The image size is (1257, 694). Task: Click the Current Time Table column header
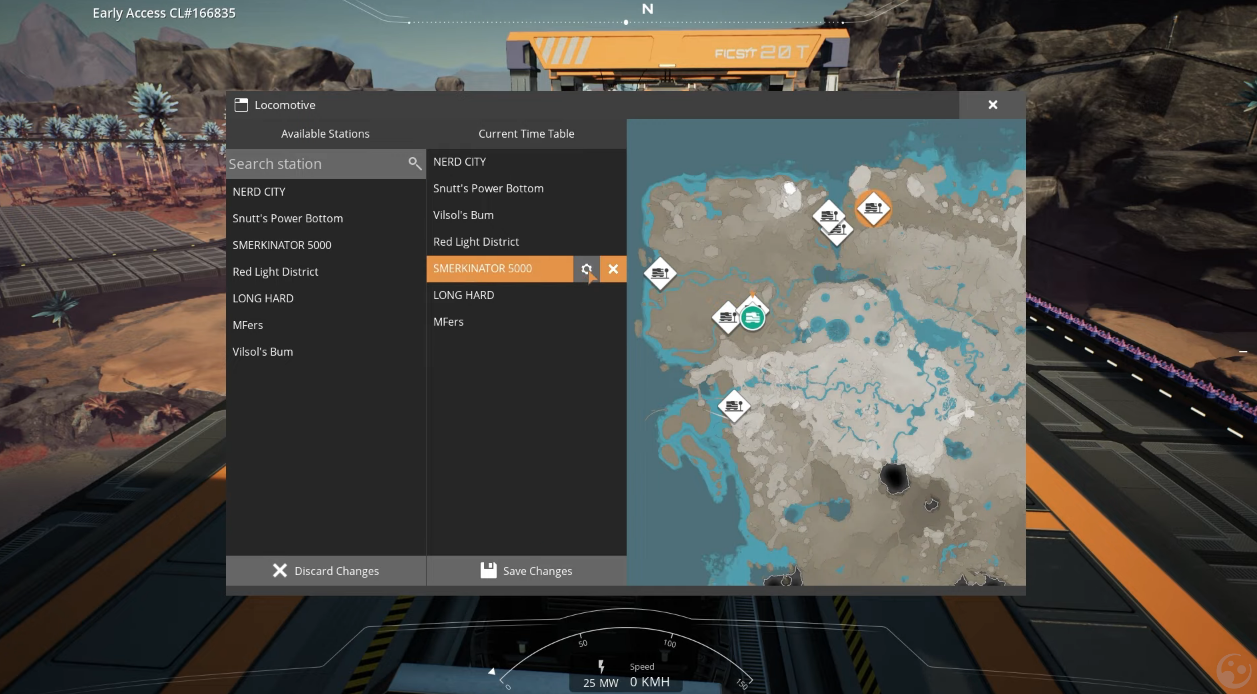tap(527, 134)
